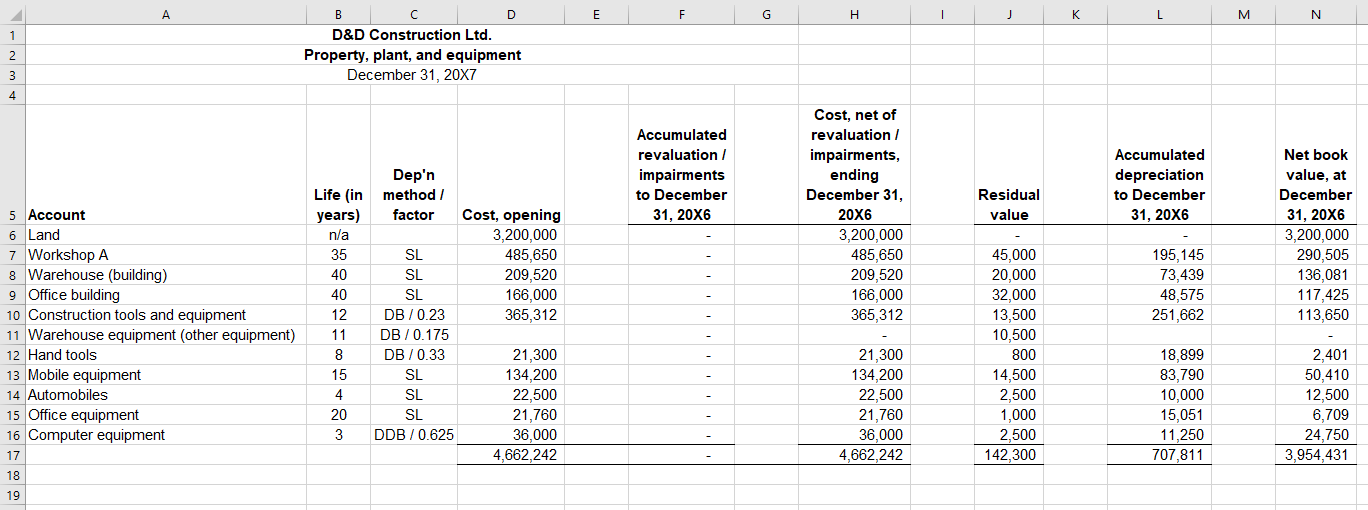Select column H header

854,14
